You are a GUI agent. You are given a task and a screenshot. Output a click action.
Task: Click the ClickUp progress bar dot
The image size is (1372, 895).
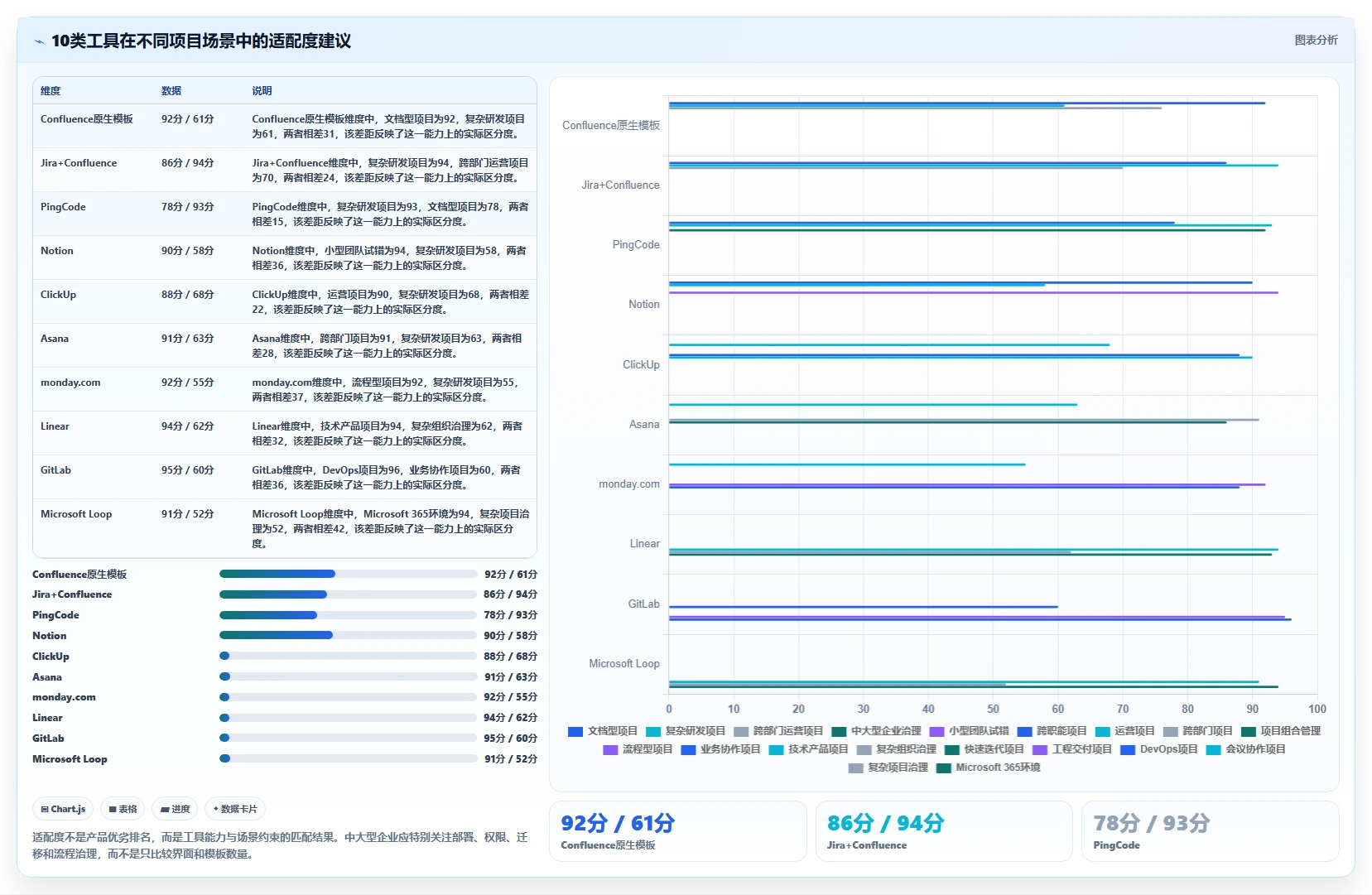pyautogui.click(x=224, y=656)
